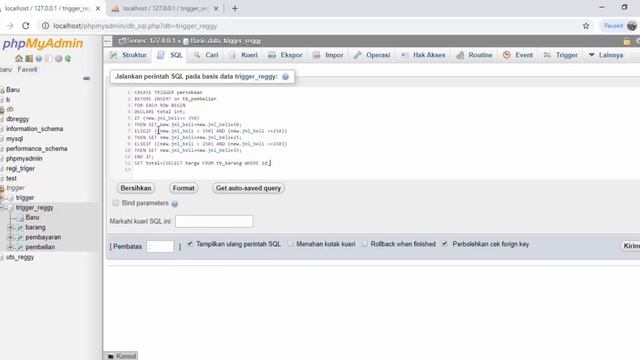This screenshot has width=640, height=360.
Task: Focus the Pembatas delimiter field
Action: [x=160, y=247]
